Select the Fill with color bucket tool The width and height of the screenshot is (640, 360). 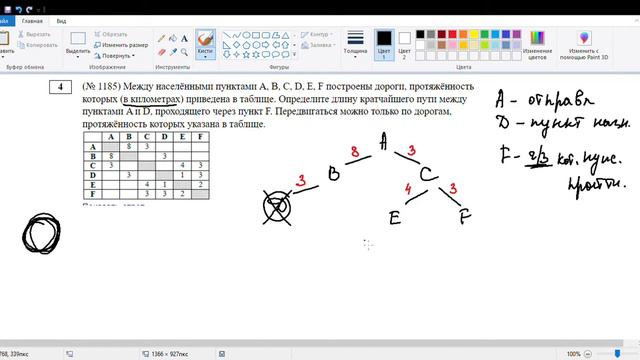pyautogui.click(x=173, y=39)
